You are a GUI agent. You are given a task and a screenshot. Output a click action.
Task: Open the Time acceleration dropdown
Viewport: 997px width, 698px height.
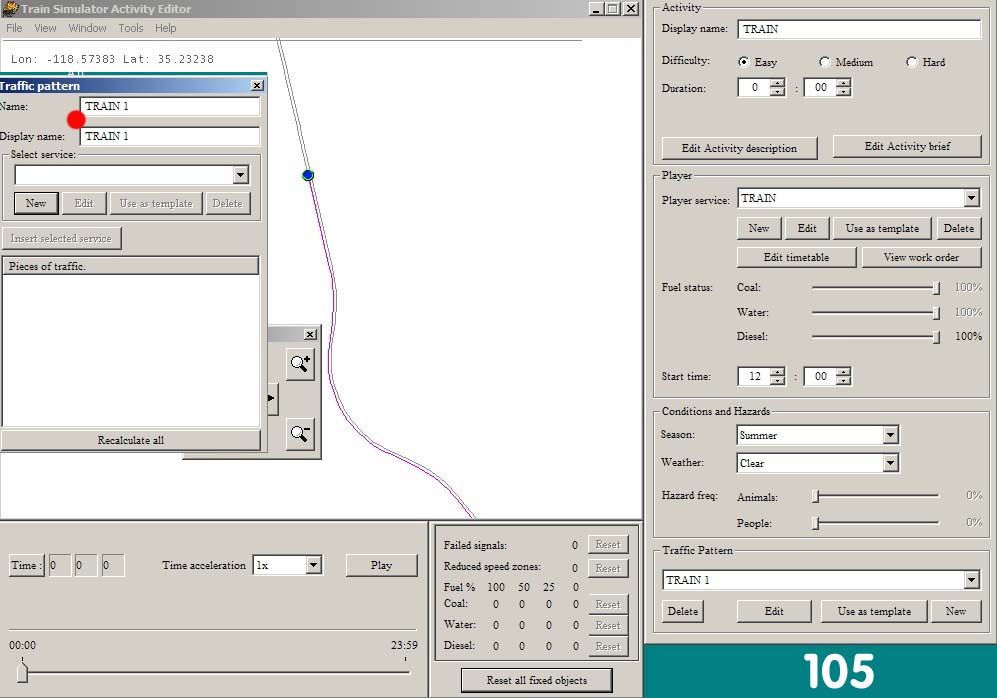[313, 565]
